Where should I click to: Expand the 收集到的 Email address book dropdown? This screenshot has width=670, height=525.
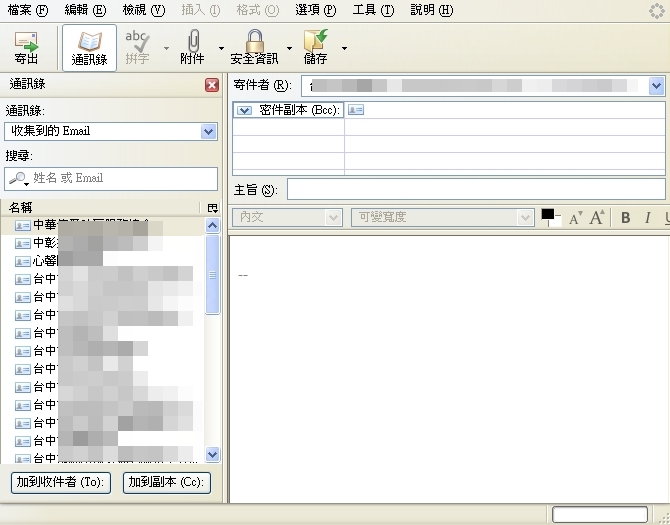coord(208,132)
